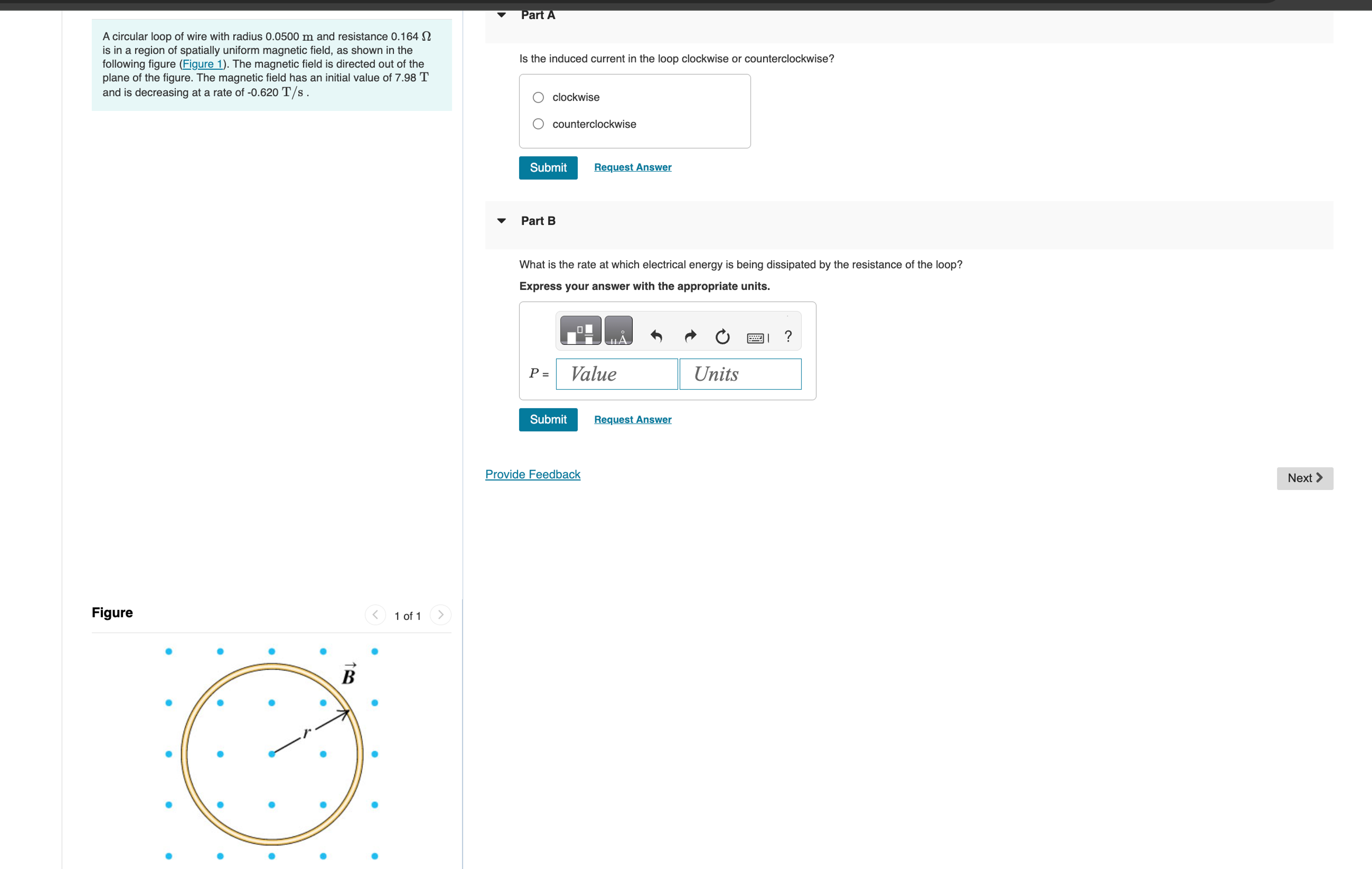Open the Figure 1 link in the problem text

pyautogui.click(x=202, y=64)
